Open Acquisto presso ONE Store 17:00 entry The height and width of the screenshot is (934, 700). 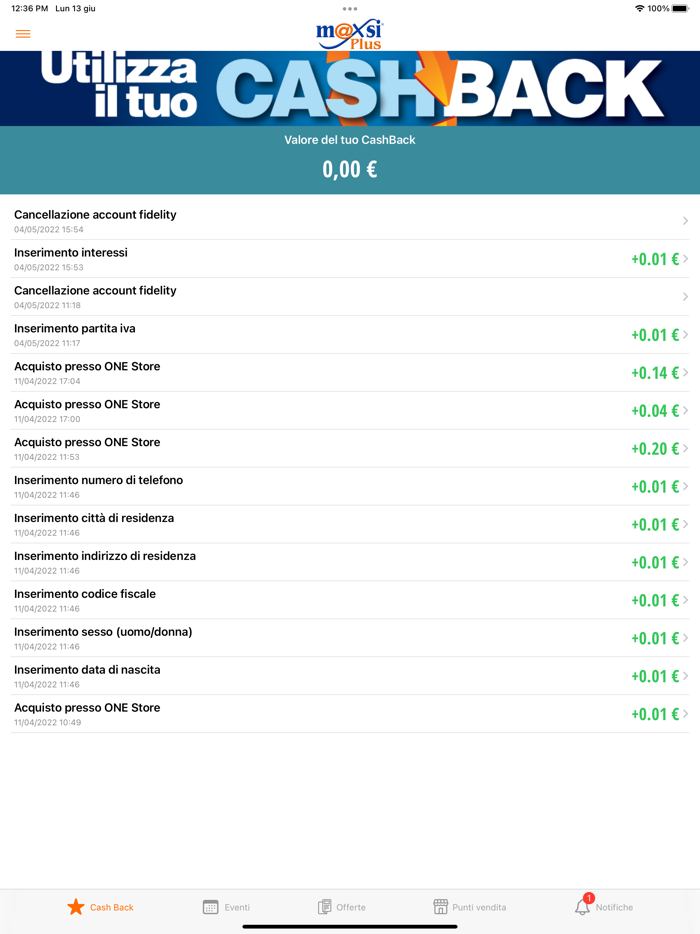[350, 410]
